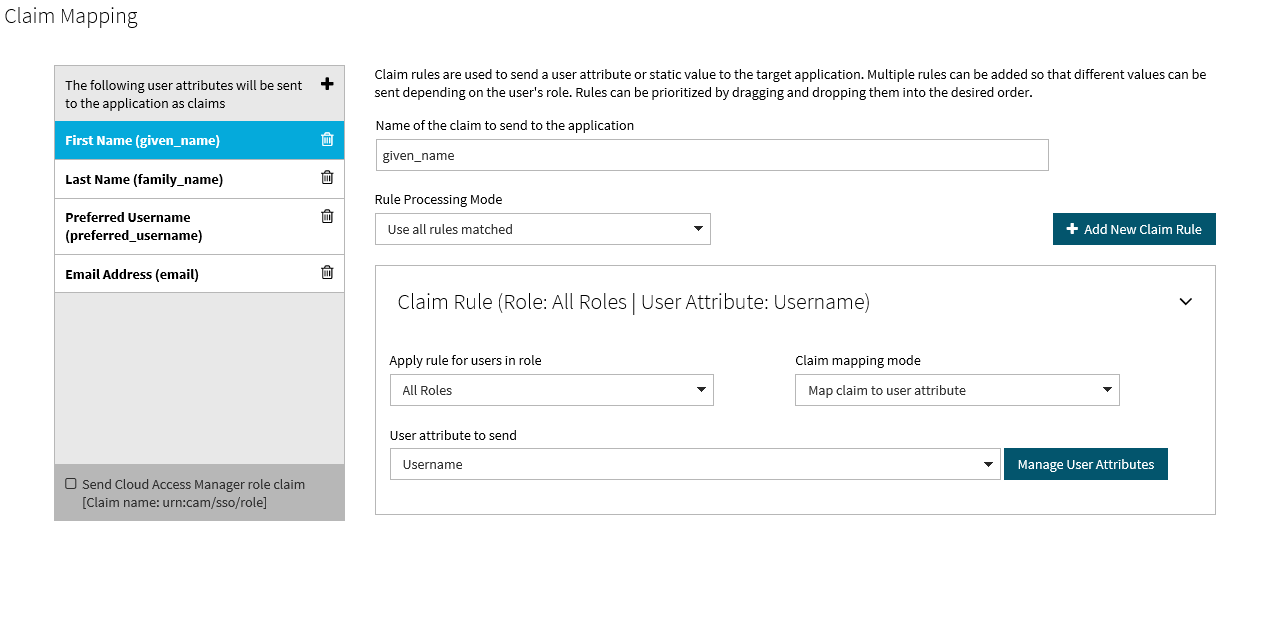Click the plus icon to add claim
The height and width of the screenshot is (624, 1278).
[x=327, y=84]
